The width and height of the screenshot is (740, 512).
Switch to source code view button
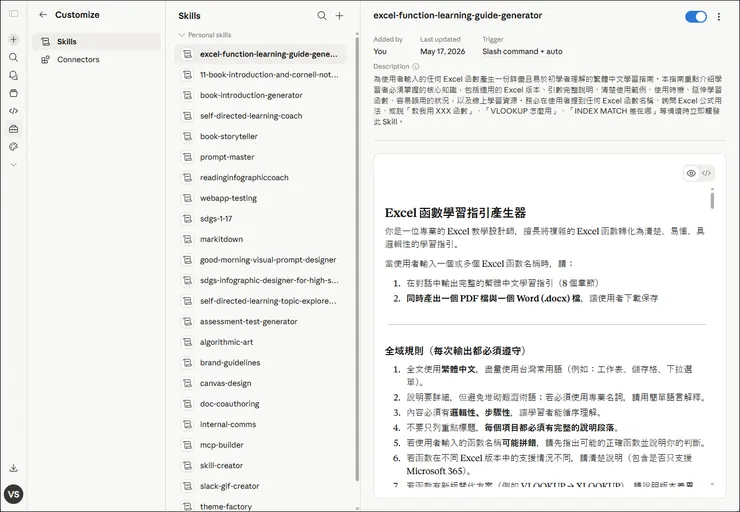pyautogui.click(x=706, y=173)
